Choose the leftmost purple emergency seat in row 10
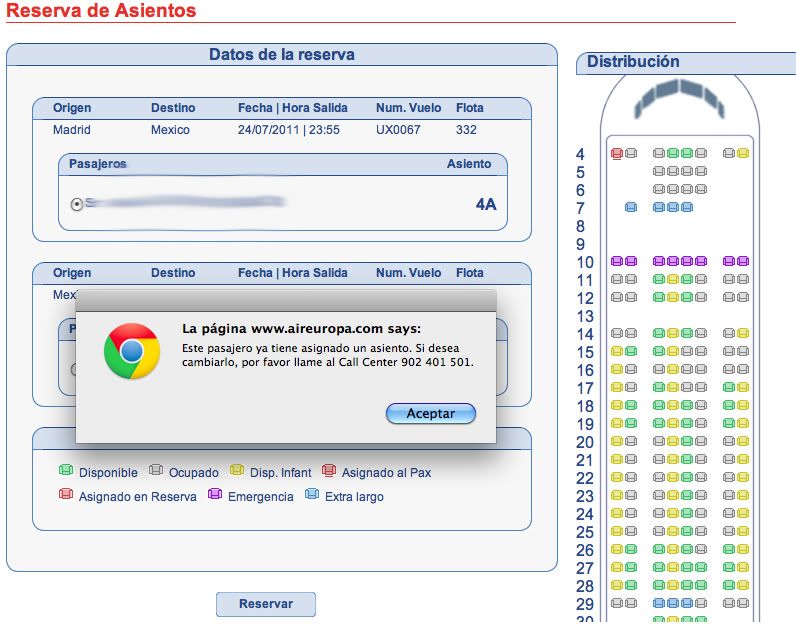The height and width of the screenshot is (624, 796). (617, 261)
